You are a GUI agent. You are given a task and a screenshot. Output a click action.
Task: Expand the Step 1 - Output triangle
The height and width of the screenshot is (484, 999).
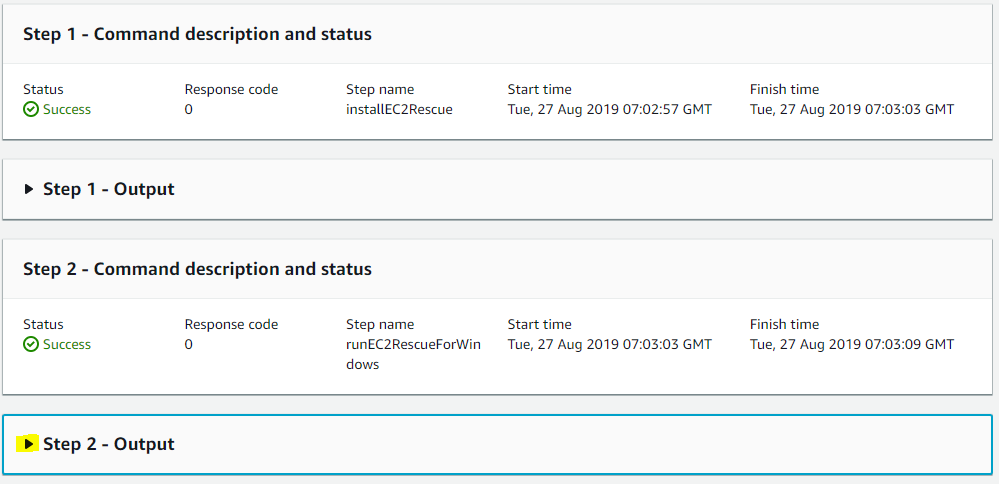point(28,189)
